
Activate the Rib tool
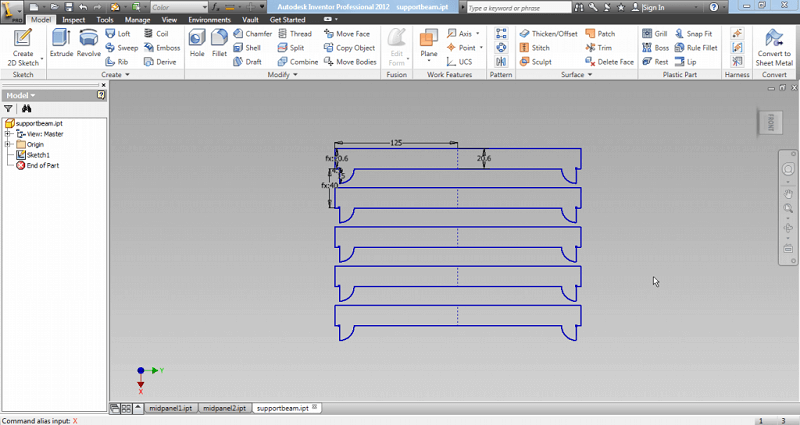tap(116, 62)
